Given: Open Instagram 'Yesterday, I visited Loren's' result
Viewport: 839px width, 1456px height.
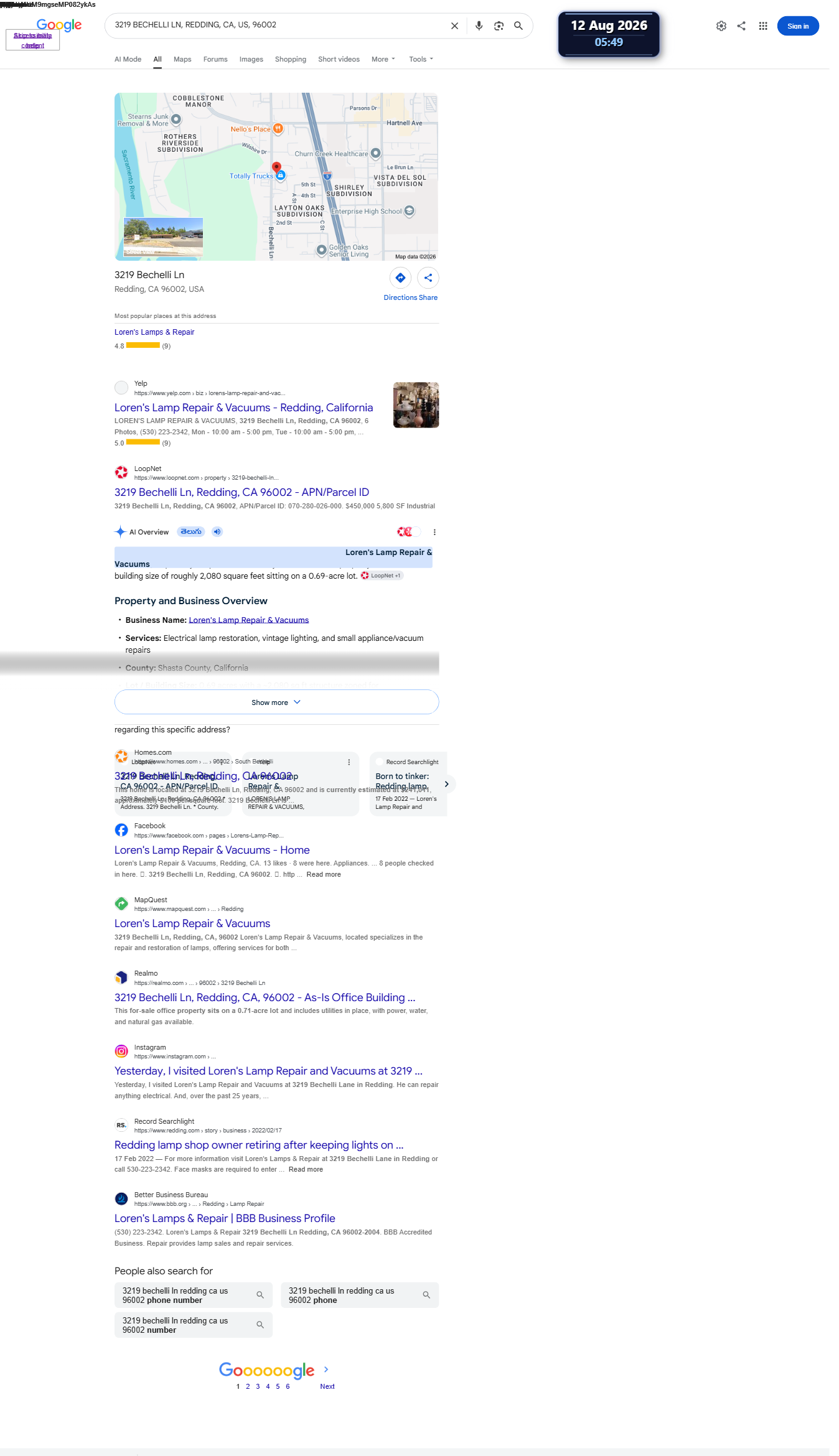Looking at the screenshot, I should (x=269, y=1071).
